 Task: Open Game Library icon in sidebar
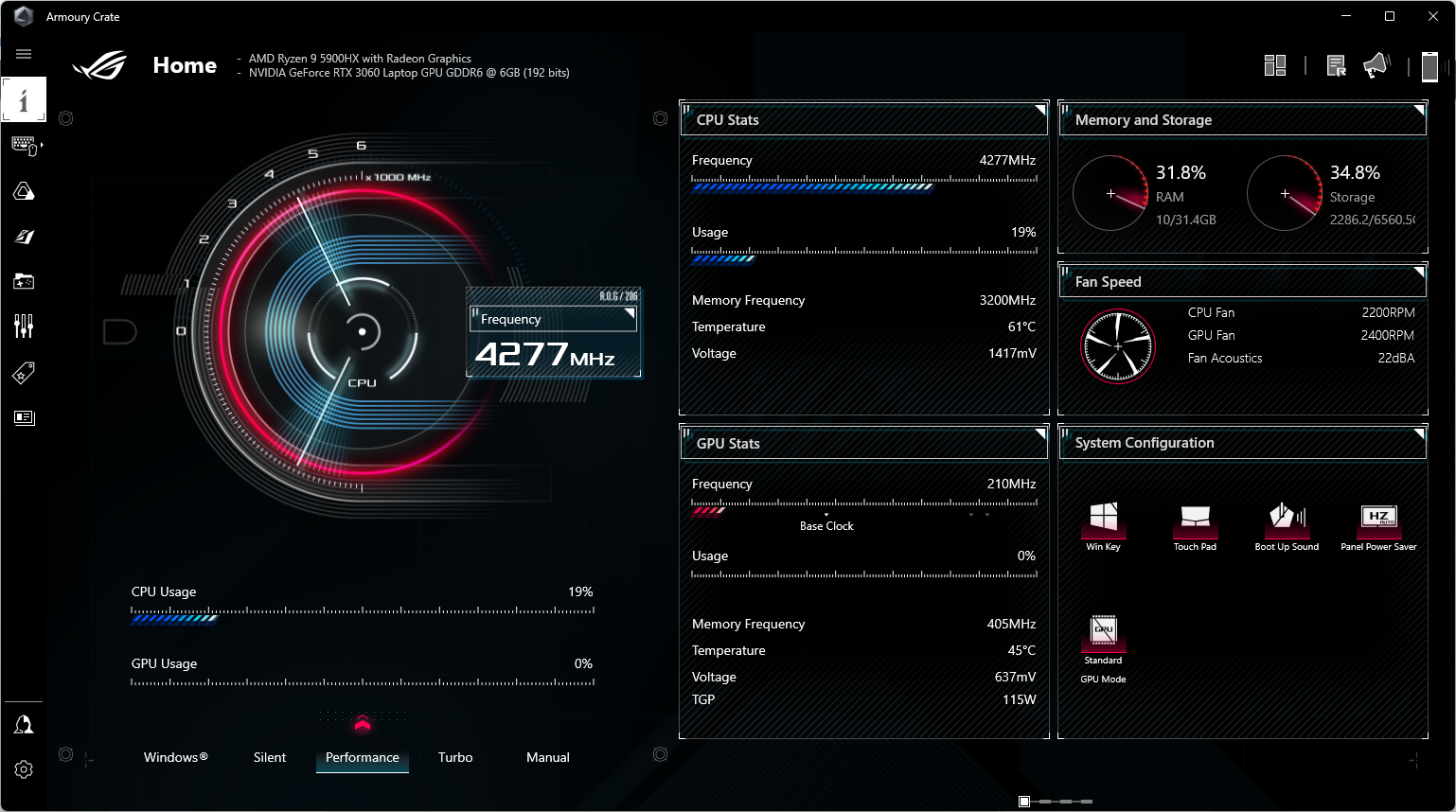coord(24,281)
